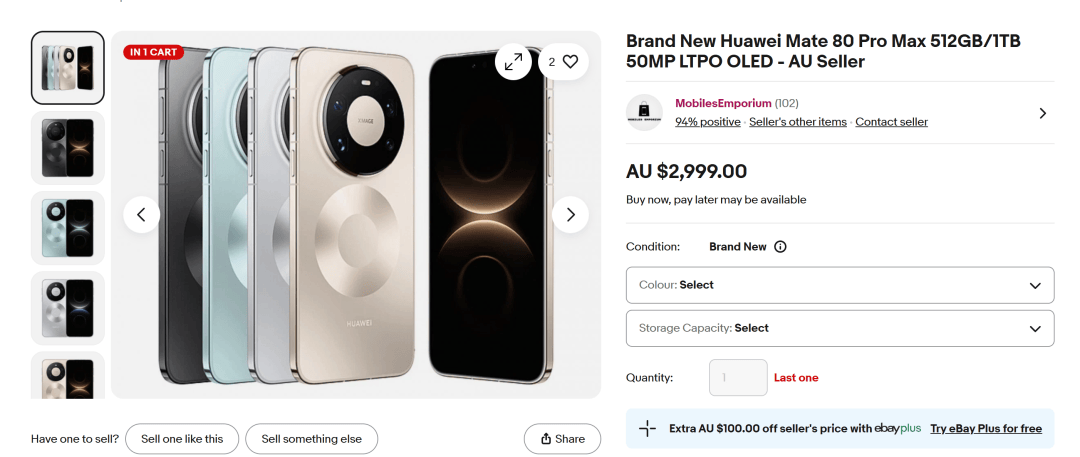Click the eBay Plus discount icon
This screenshot has width=1080, height=457.
click(x=648, y=429)
